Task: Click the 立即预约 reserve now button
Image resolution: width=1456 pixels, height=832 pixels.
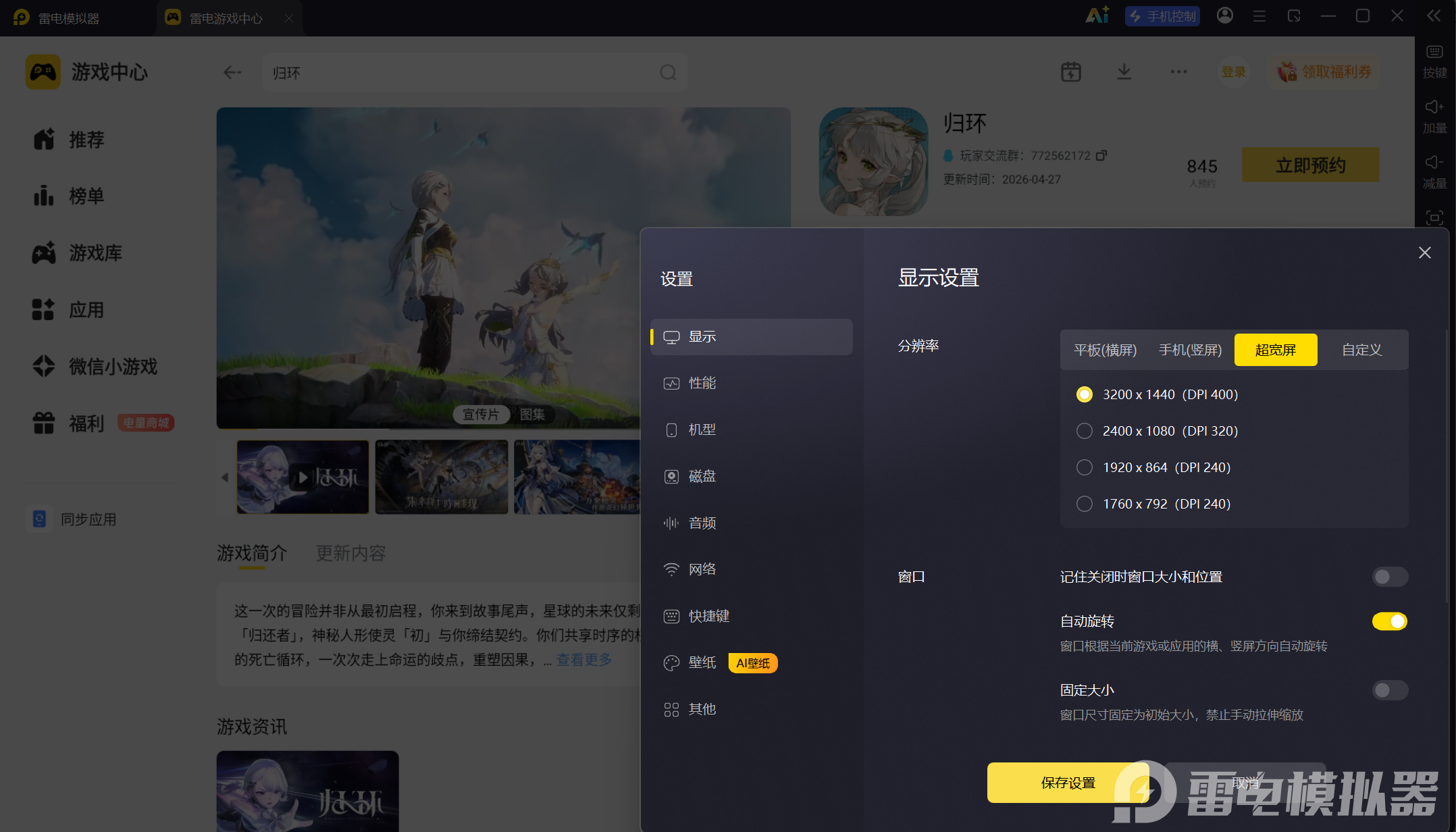Action: click(1310, 165)
